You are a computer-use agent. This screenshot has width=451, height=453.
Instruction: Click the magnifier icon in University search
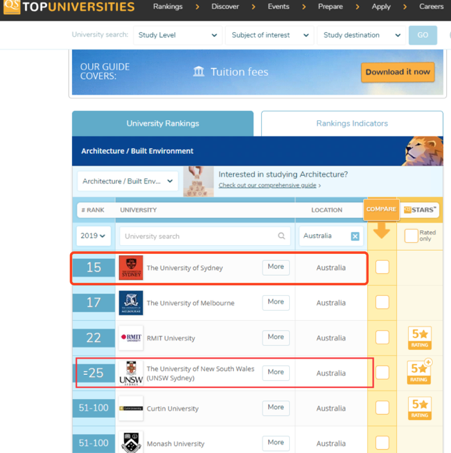click(x=281, y=236)
